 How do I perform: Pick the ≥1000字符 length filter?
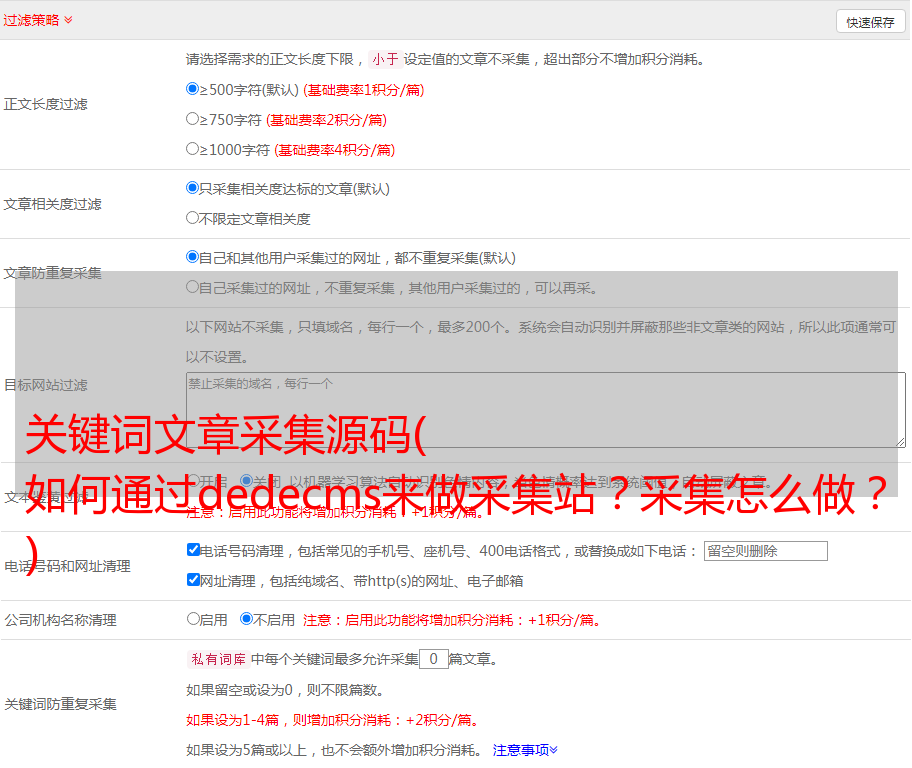pyautogui.click(x=193, y=149)
